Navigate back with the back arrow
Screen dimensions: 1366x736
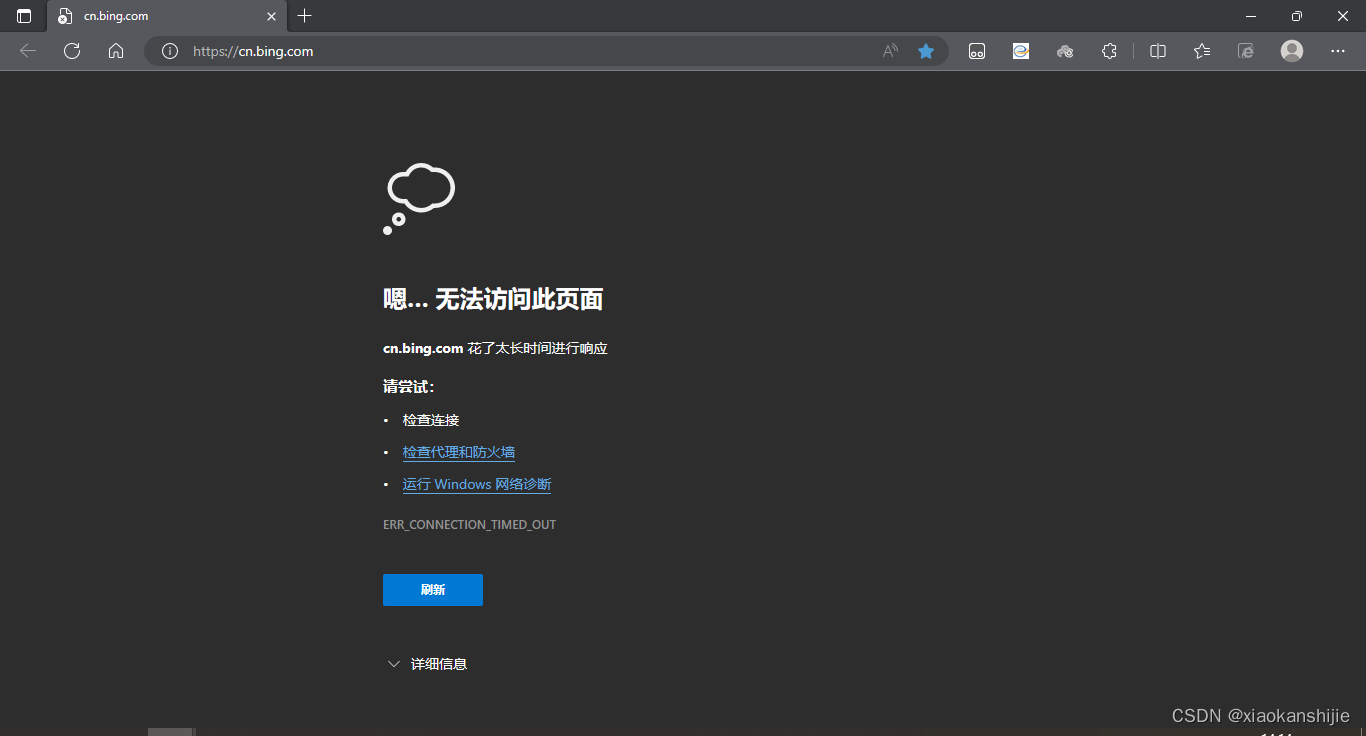tap(27, 51)
